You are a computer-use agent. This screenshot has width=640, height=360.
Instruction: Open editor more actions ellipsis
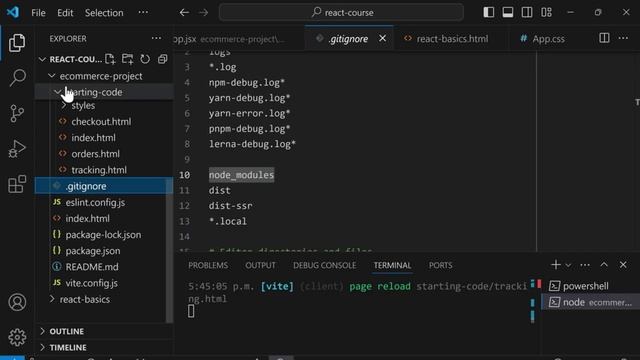coord(623,38)
